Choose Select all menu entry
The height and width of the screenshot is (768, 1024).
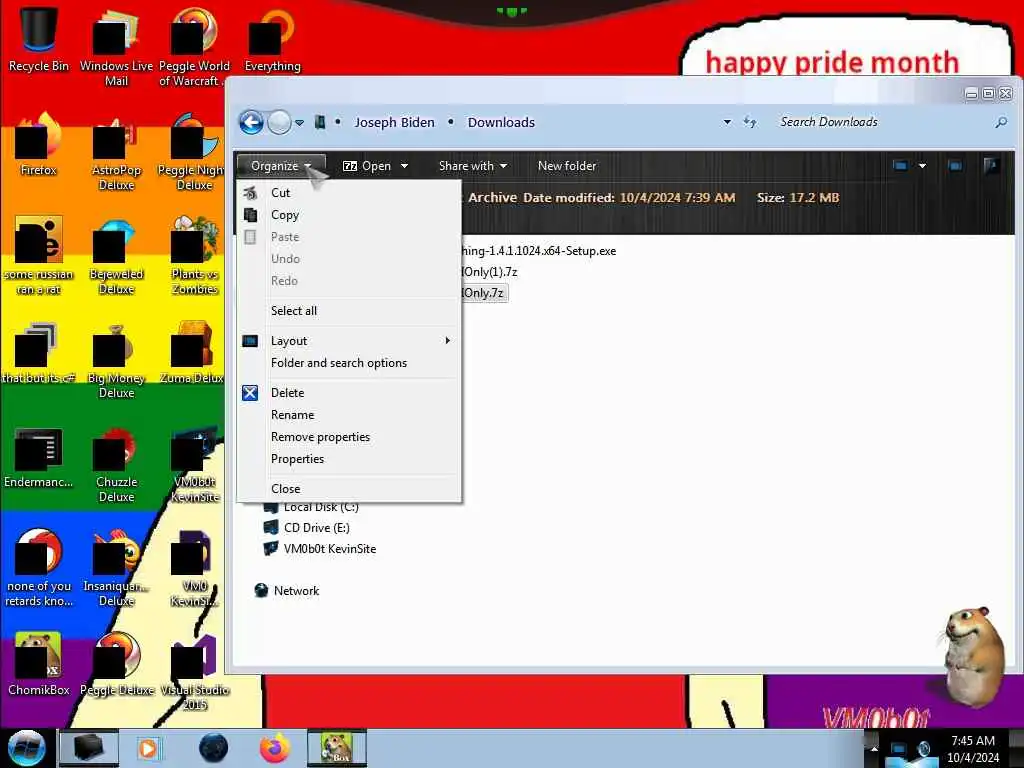[349, 311]
